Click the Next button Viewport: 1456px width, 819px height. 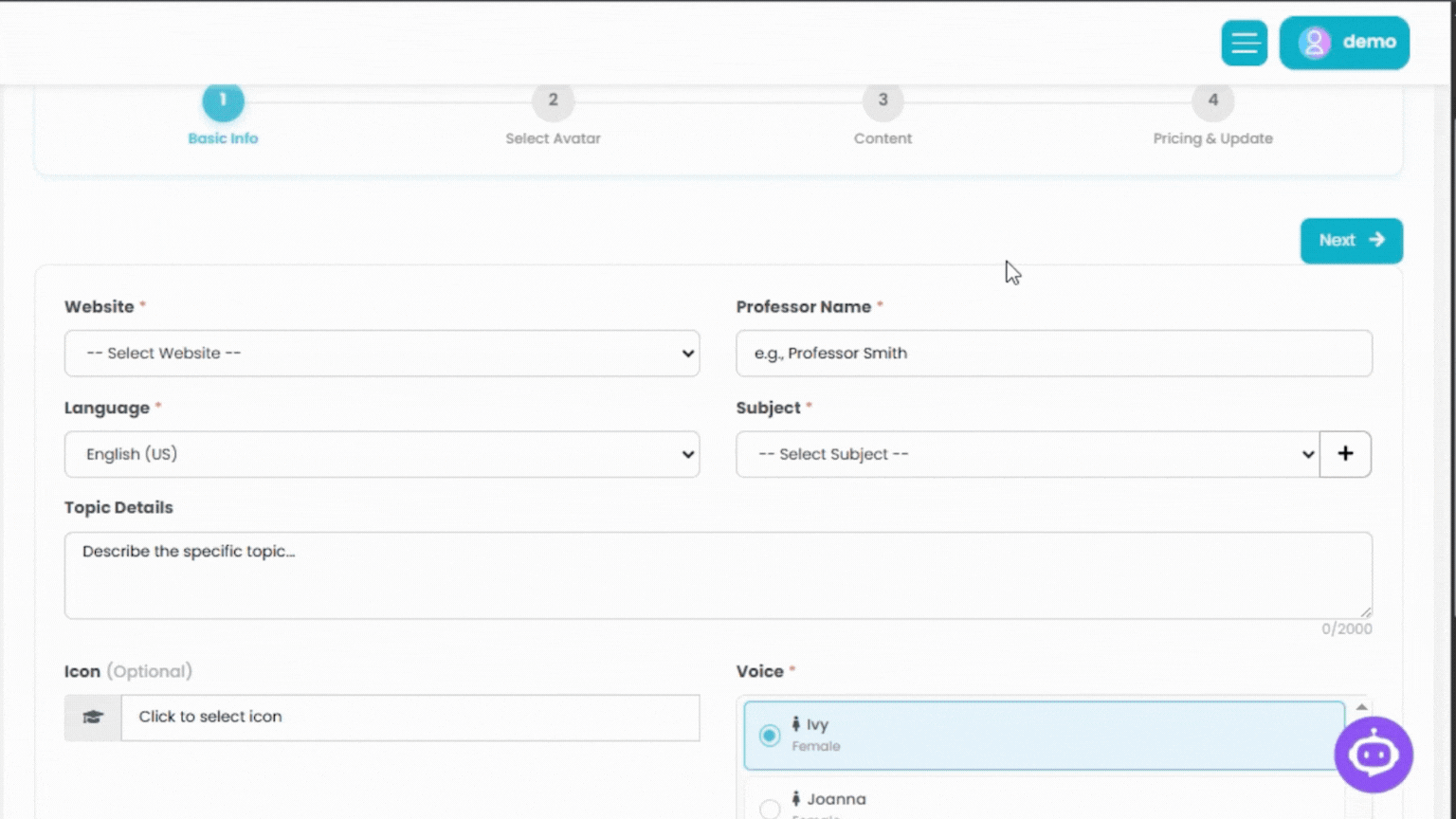tap(1351, 241)
